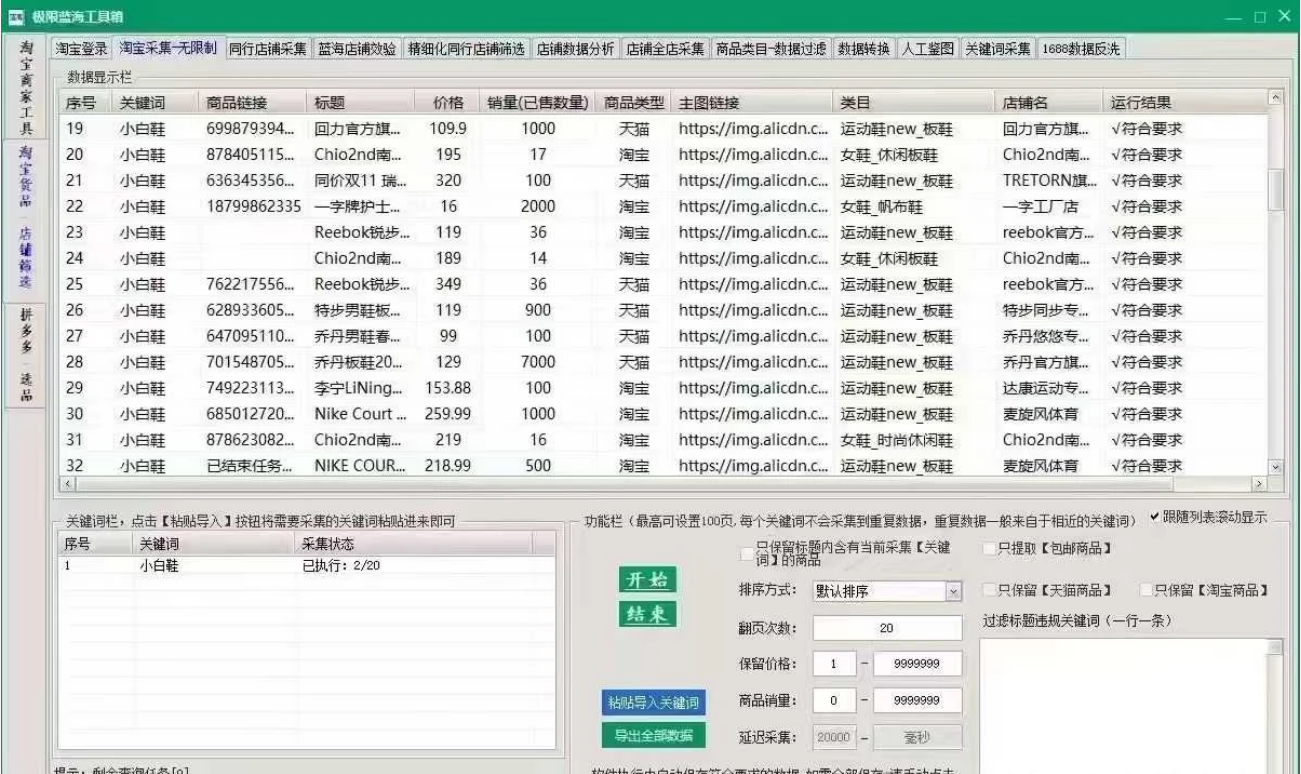Enable the 只保留【淘宝商品】 filter
Viewport: 1301px width, 774px height.
click(x=1146, y=588)
